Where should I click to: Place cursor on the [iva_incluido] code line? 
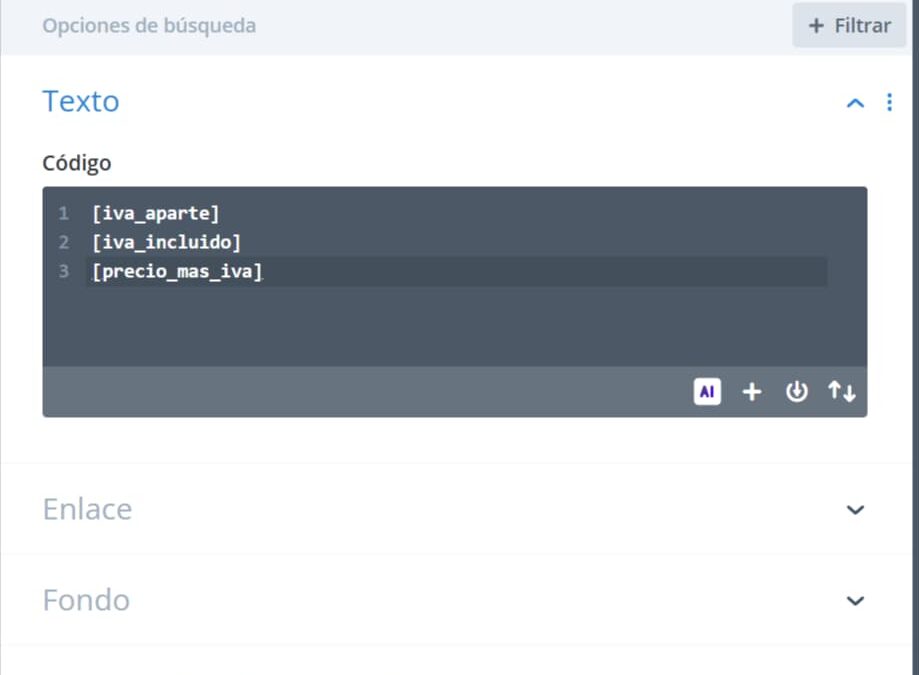[x=166, y=242]
